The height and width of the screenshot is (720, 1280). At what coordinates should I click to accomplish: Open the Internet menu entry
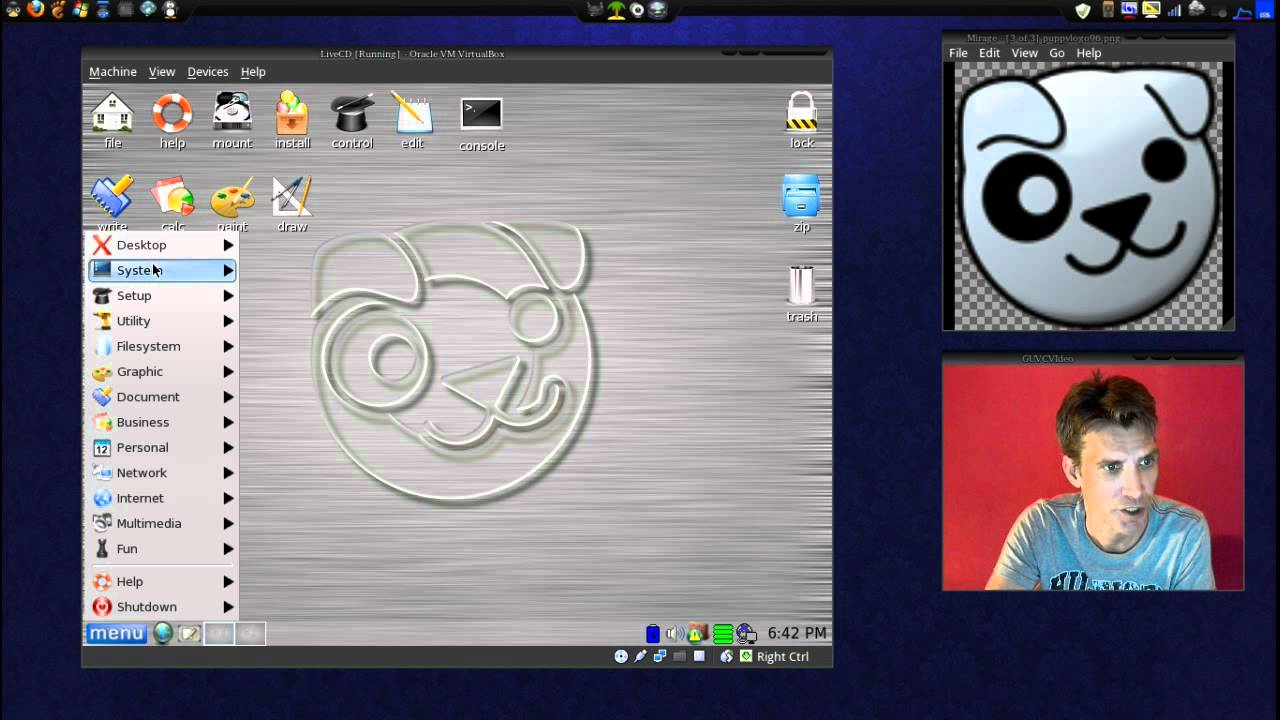(x=162, y=498)
